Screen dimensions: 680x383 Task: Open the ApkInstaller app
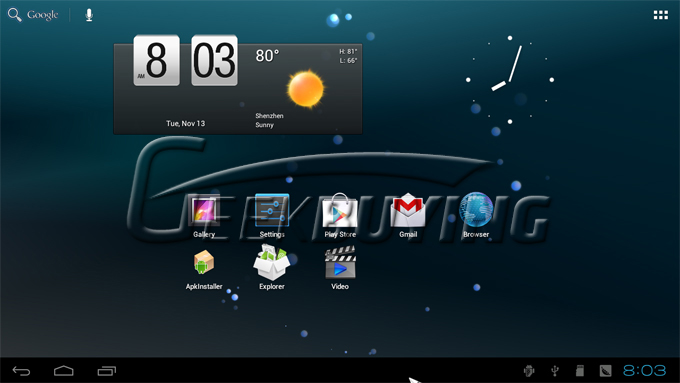pyautogui.click(x=204, y=269)
